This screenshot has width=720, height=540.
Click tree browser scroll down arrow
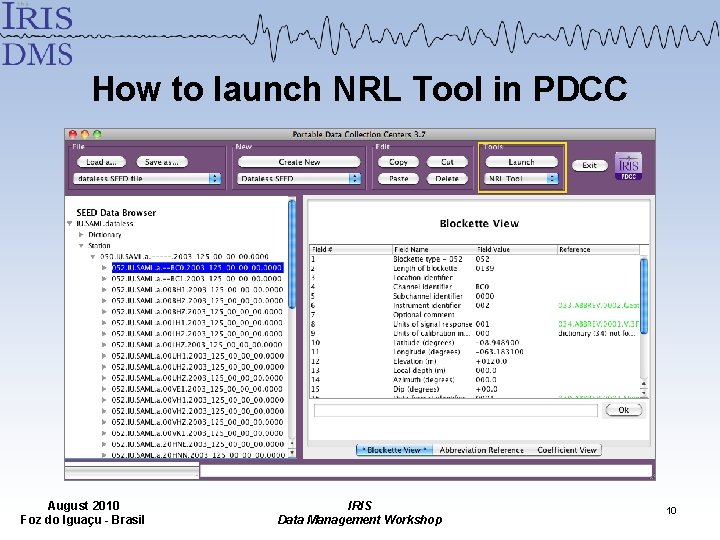click(292, 453)
